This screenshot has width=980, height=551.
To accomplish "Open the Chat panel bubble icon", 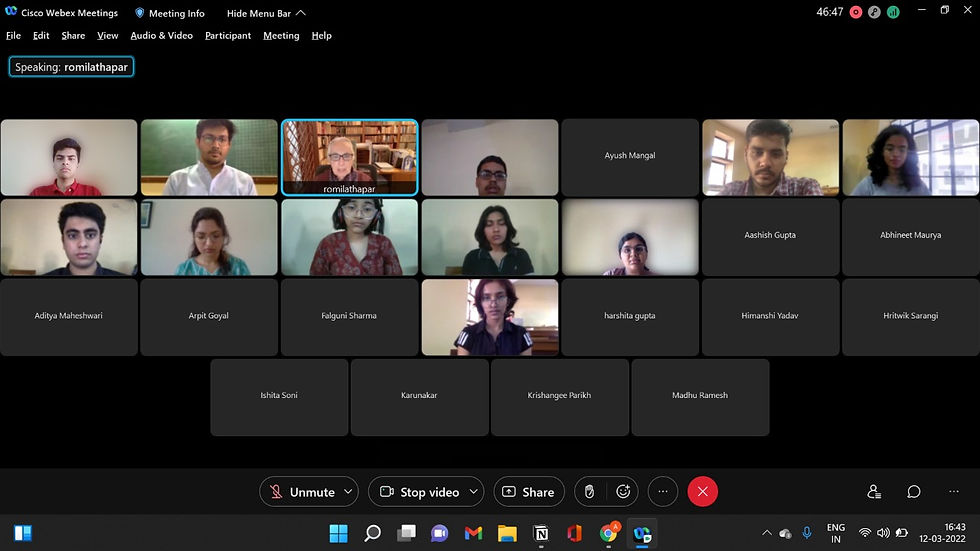I will click(x=914, y=492).
